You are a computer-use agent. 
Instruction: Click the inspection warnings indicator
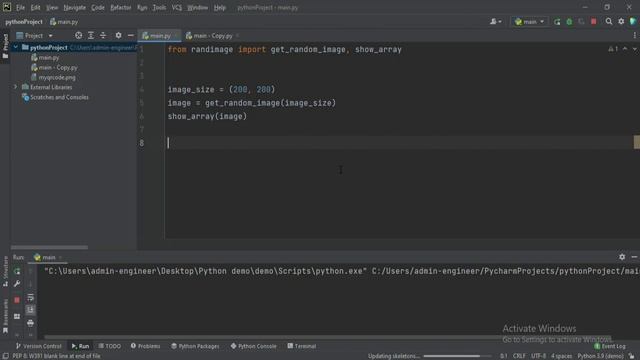tap(613, 49)
